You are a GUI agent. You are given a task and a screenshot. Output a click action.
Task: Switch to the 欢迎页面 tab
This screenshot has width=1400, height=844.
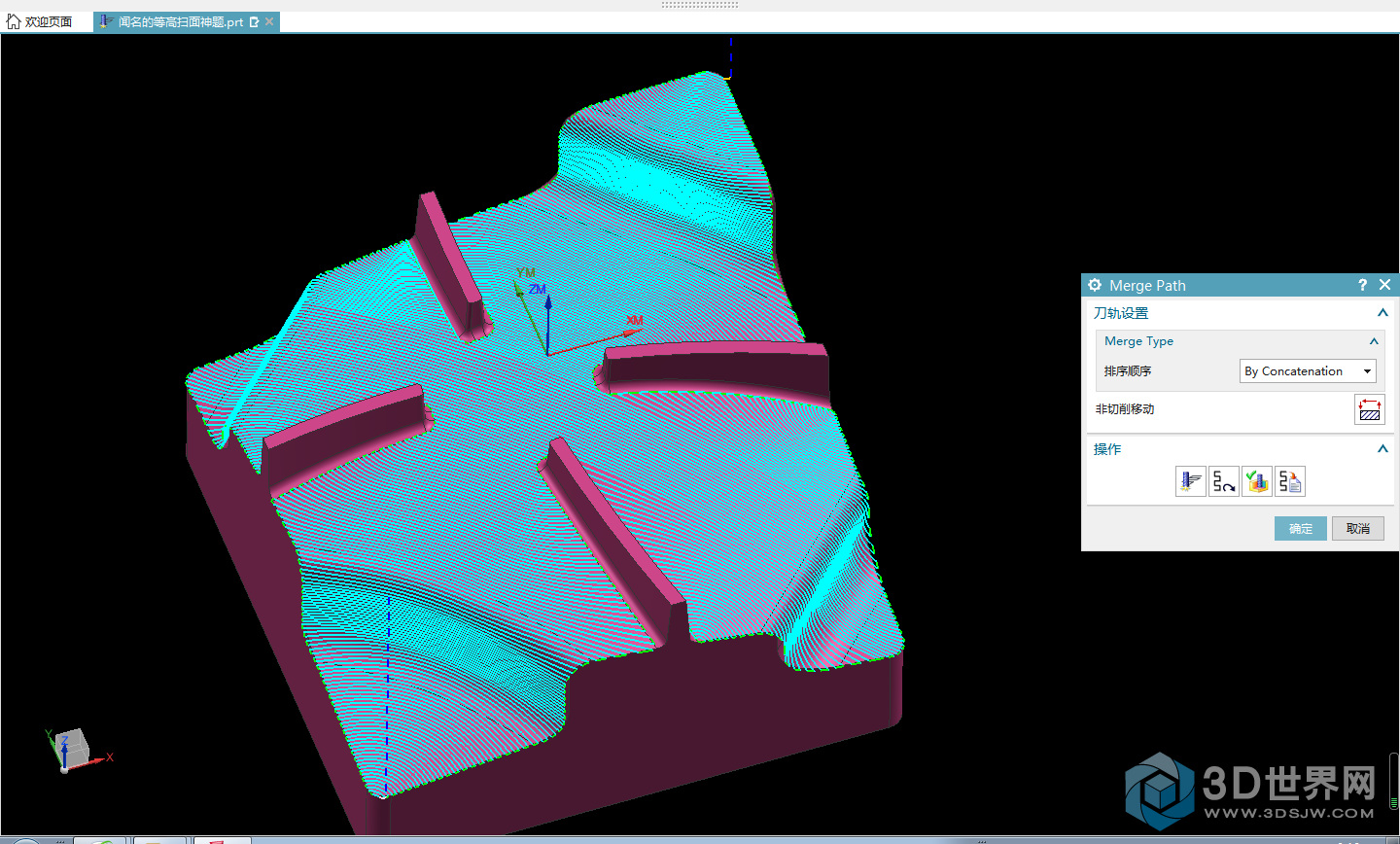click(x=40, y=21)
